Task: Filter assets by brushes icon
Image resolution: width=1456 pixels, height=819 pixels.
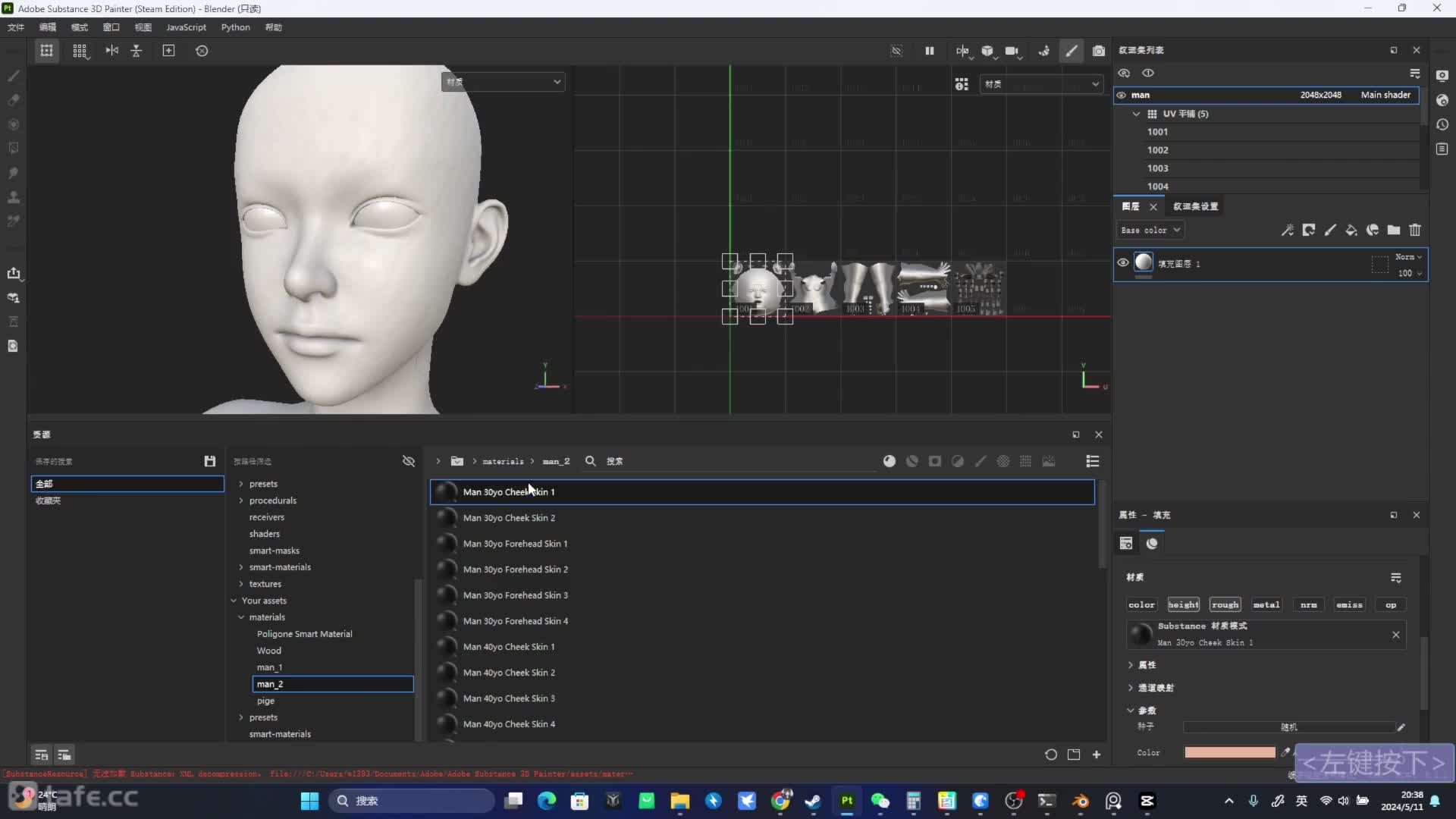Action: point(981,461)
